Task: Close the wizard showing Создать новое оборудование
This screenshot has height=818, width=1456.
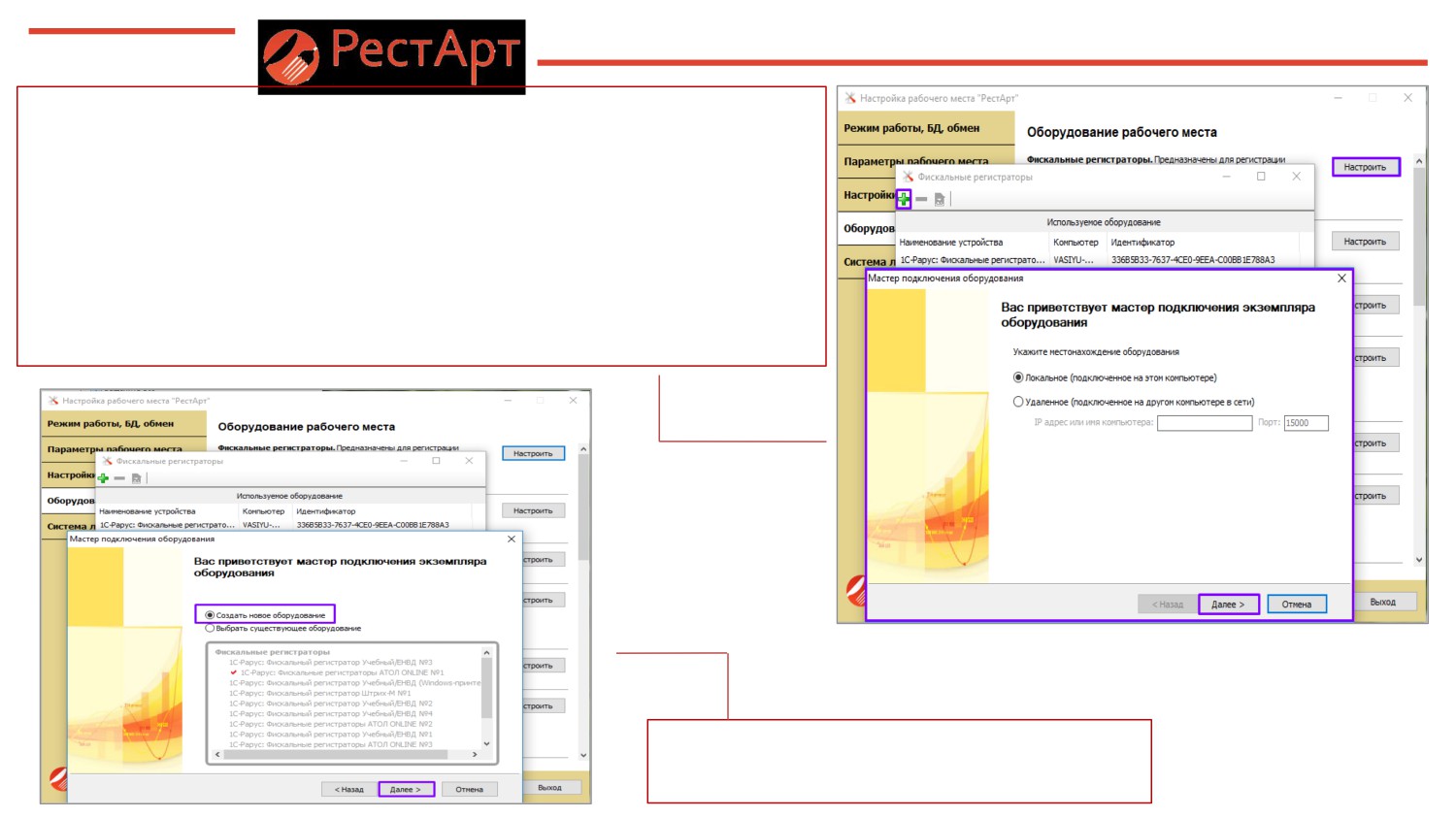Action: point(512,539)
